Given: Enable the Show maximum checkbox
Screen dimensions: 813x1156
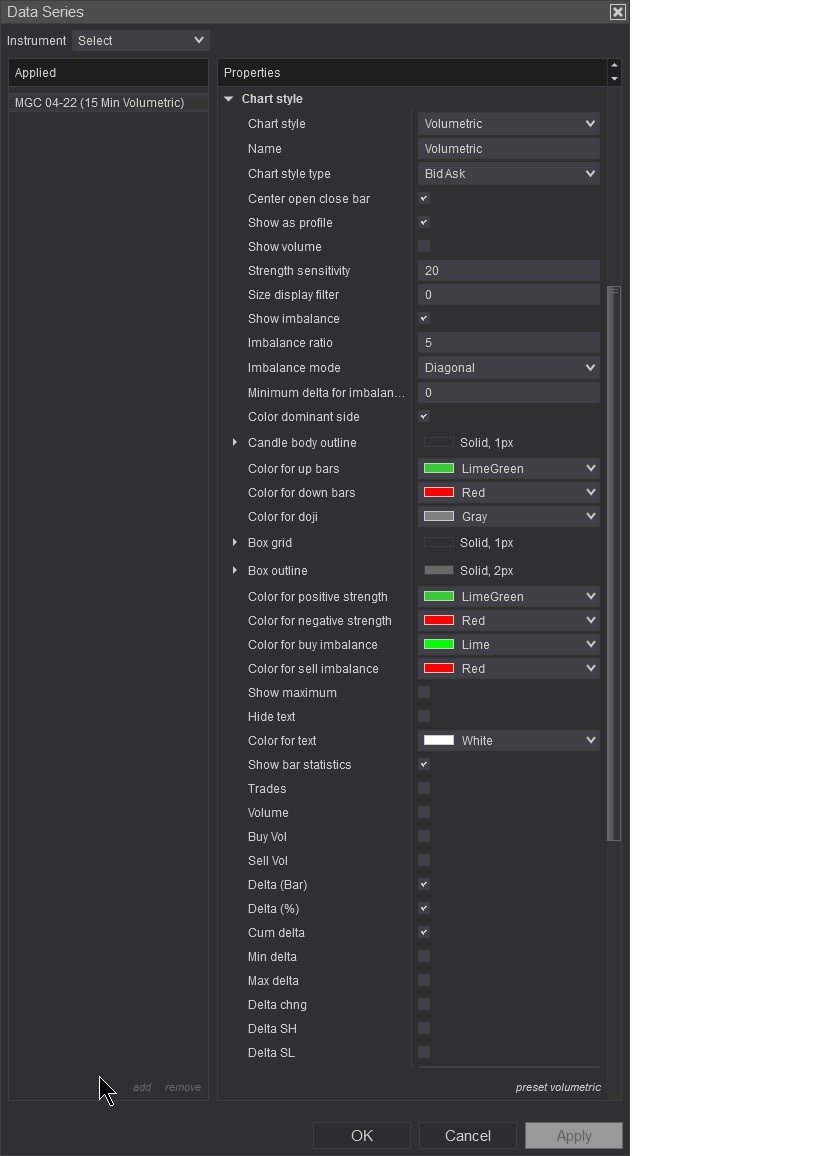Looking at the screenshot, I should click(x=424, y=692).
